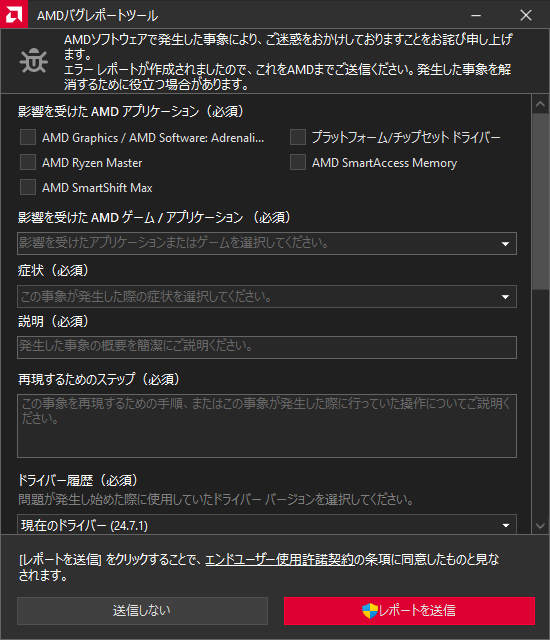Click the shield icon on レポートを送信 button
This screenshot has width=550, height=640.
[x=370, y=611]
